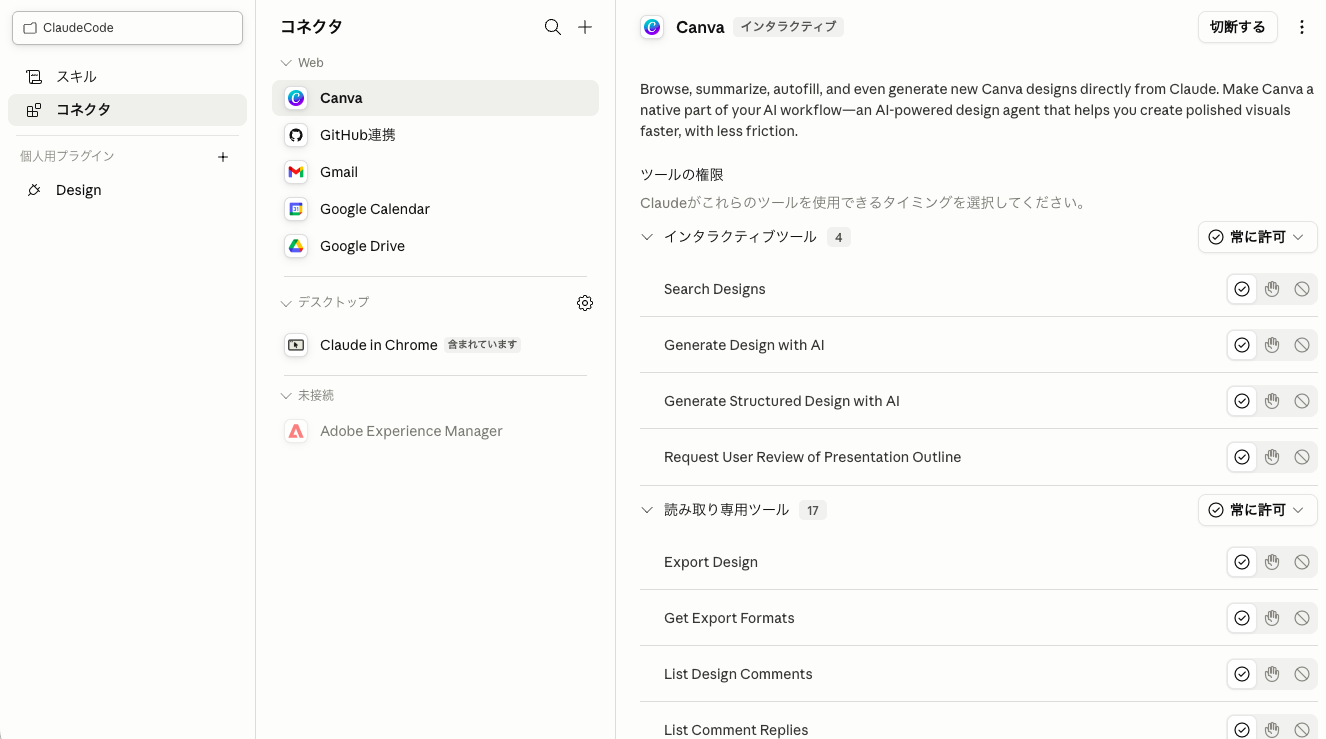Set Export Design to require approval
Screen dimensions: 1326x739
point(1272,562)
